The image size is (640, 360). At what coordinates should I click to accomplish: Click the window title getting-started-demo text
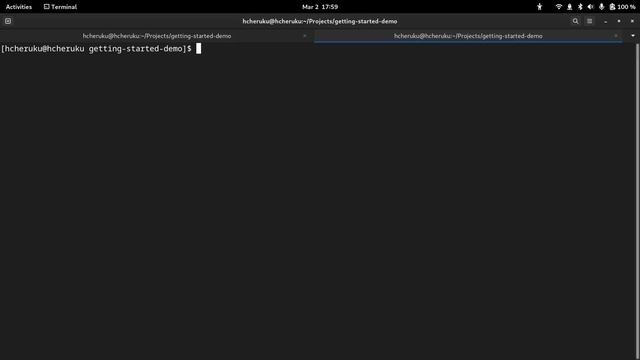coord(320,21)
